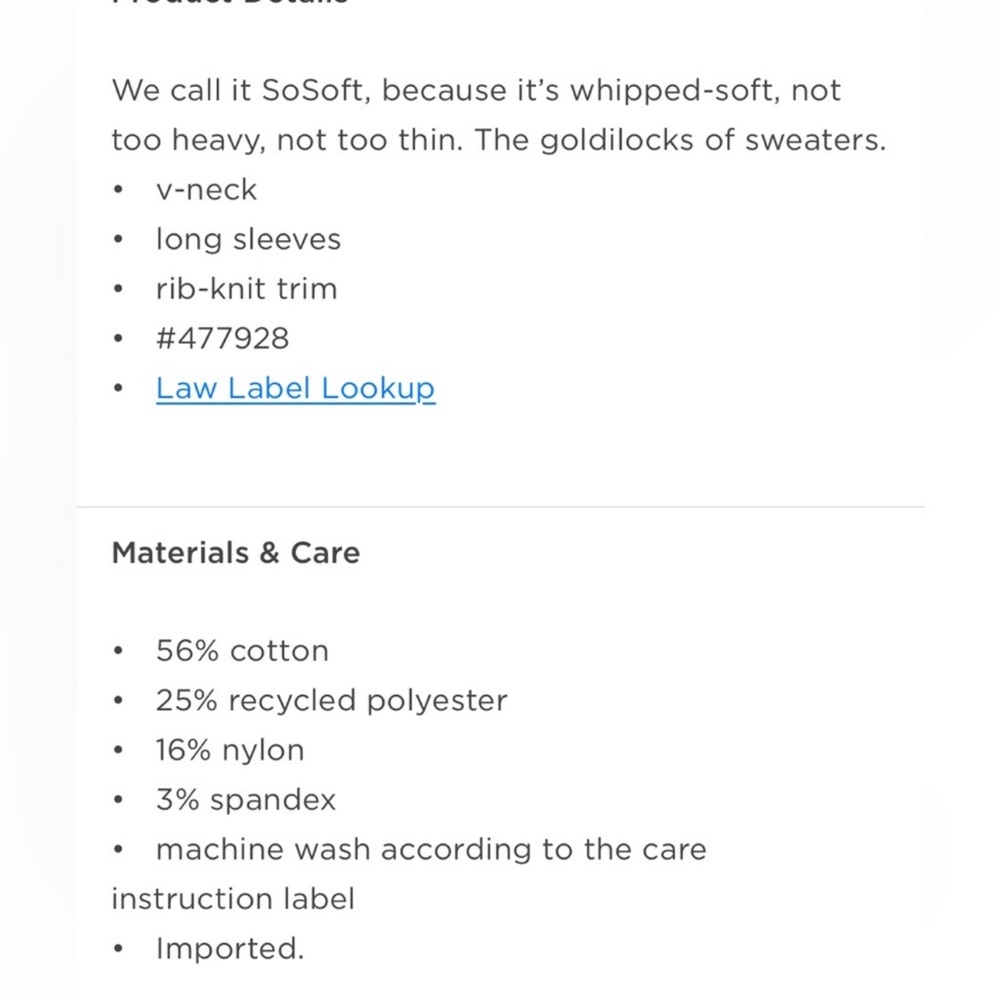This screenshot has height=1000, width=1000.
Task: Click the bullet dot before v-neck
Action: (118, 190)
